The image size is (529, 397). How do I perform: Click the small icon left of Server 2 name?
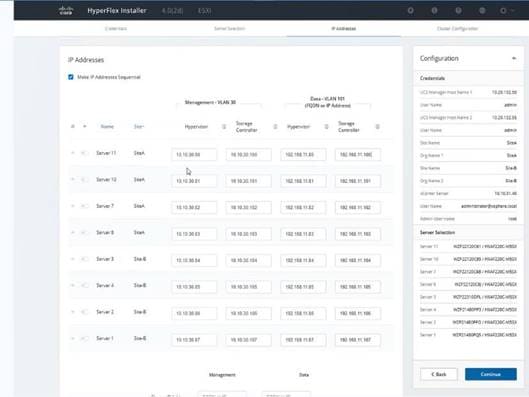(84, 312)
